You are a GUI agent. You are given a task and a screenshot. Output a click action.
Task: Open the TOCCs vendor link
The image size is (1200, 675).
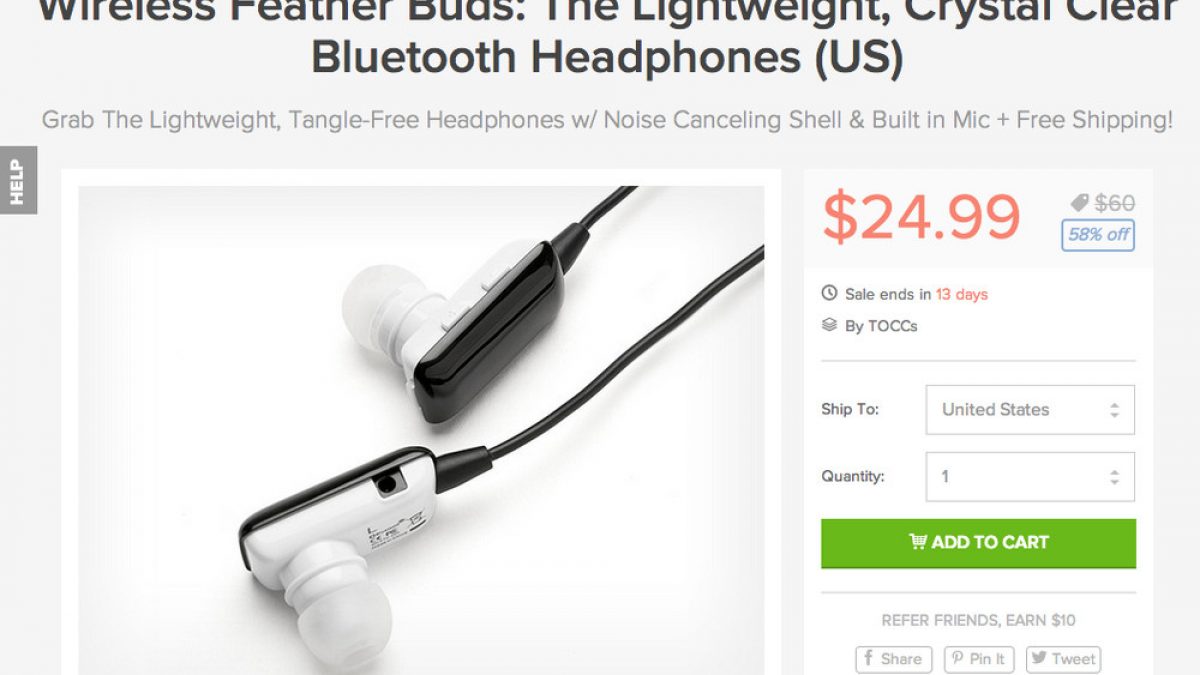(893, 326)
